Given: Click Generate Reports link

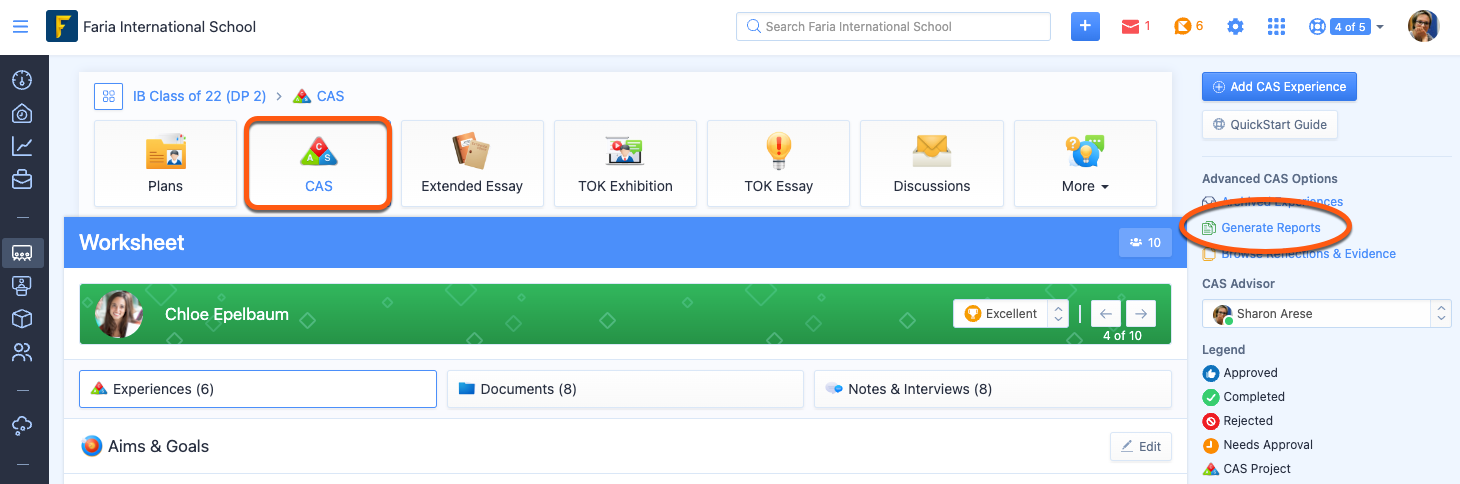Looking at the screenshot, I should click(x=1271, y=228).
